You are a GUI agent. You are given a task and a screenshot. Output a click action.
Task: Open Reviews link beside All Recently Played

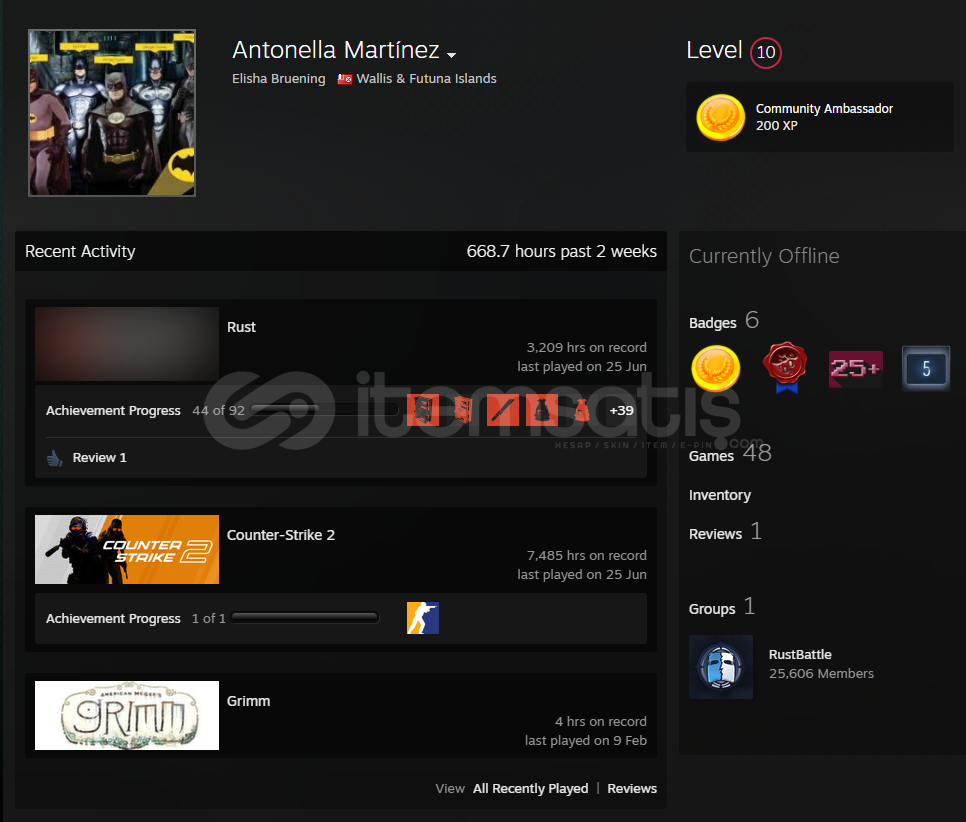click(x=632, y=789)
